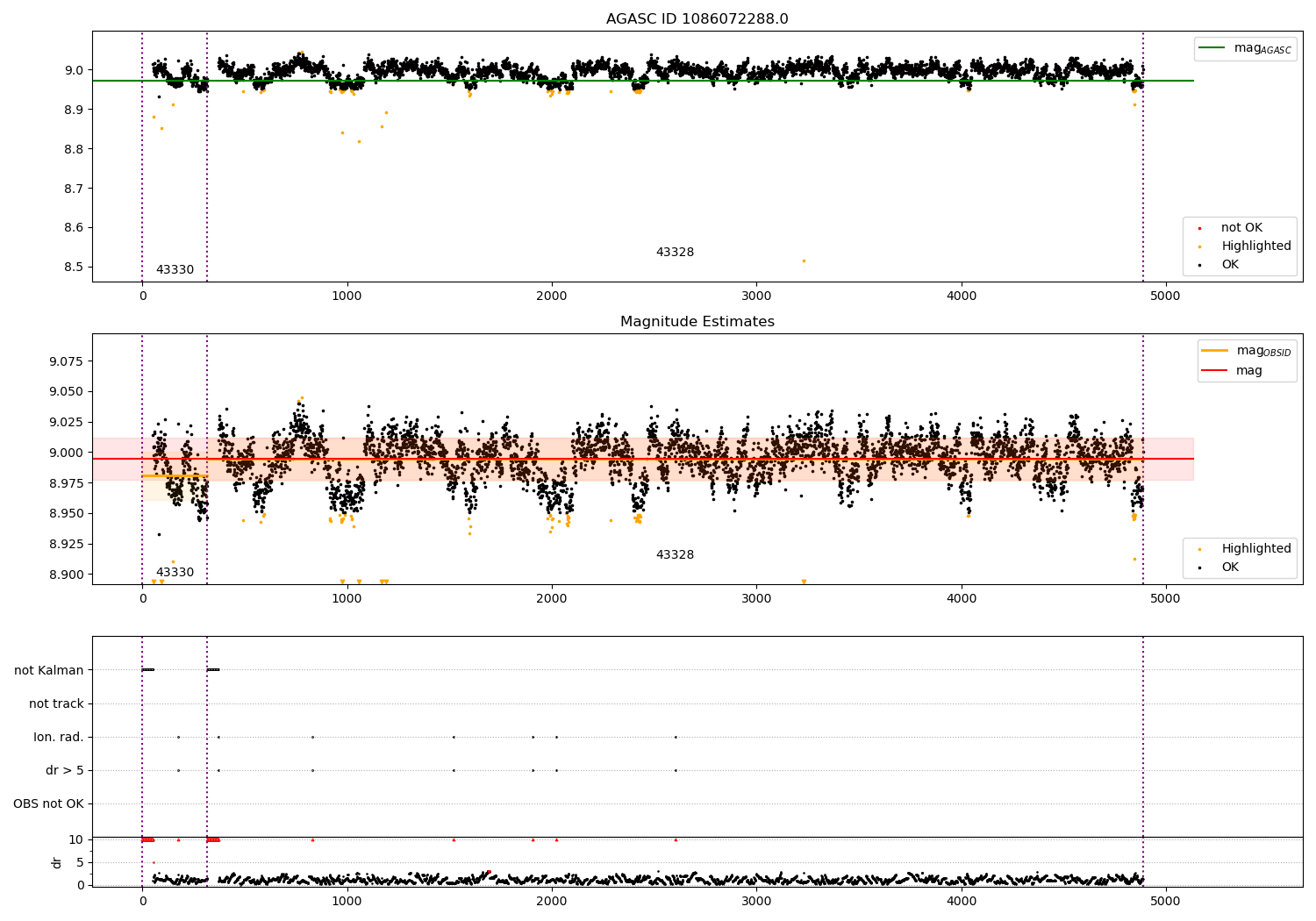The height and width of the screenshot is (921, 1316).
Task: Select "43330" in the Magnitude Estimates plot
Action: (x=175, y=573)
